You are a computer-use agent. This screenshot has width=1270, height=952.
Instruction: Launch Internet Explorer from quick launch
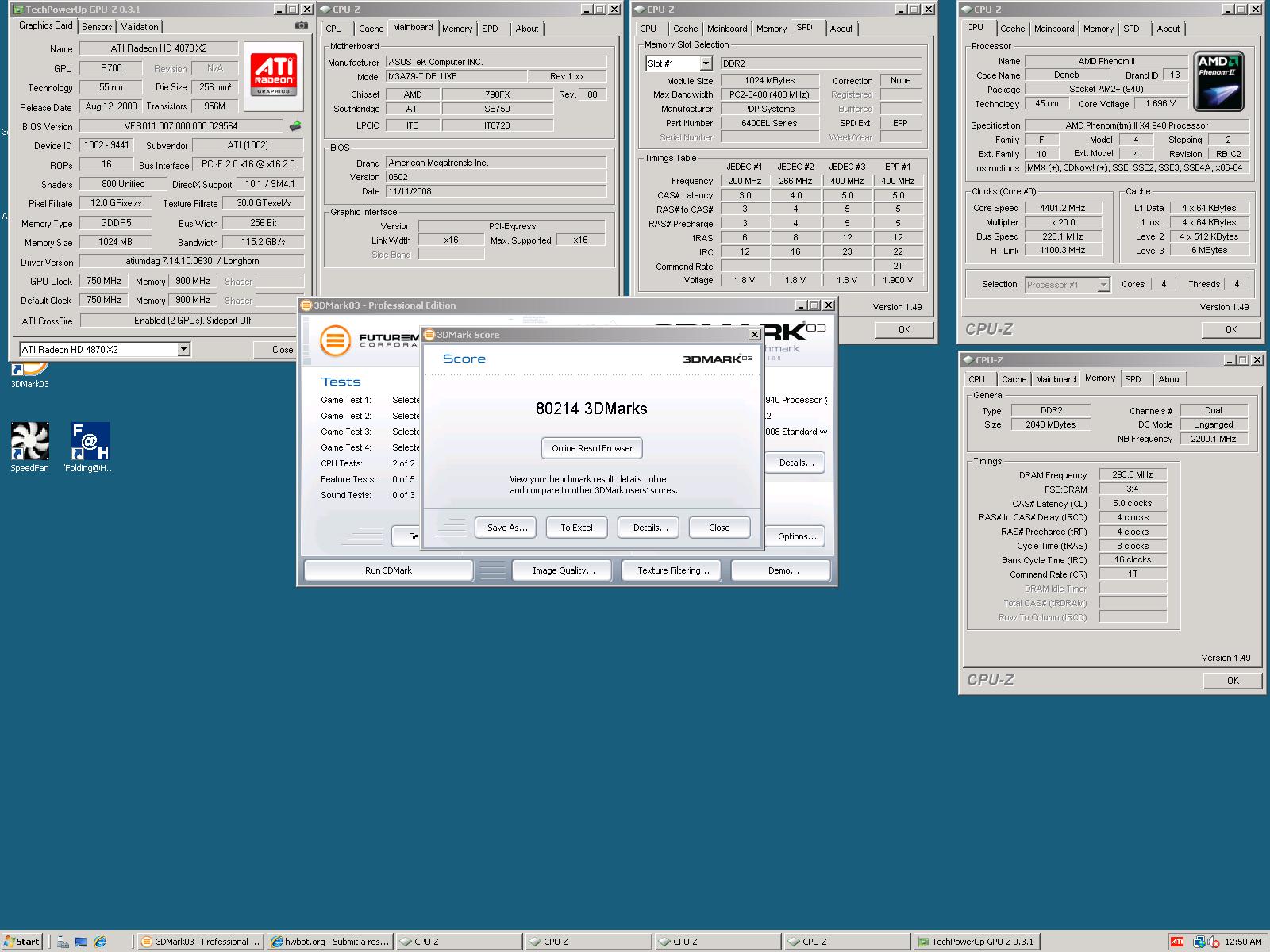pyautogui.click(x=100, y=942)
